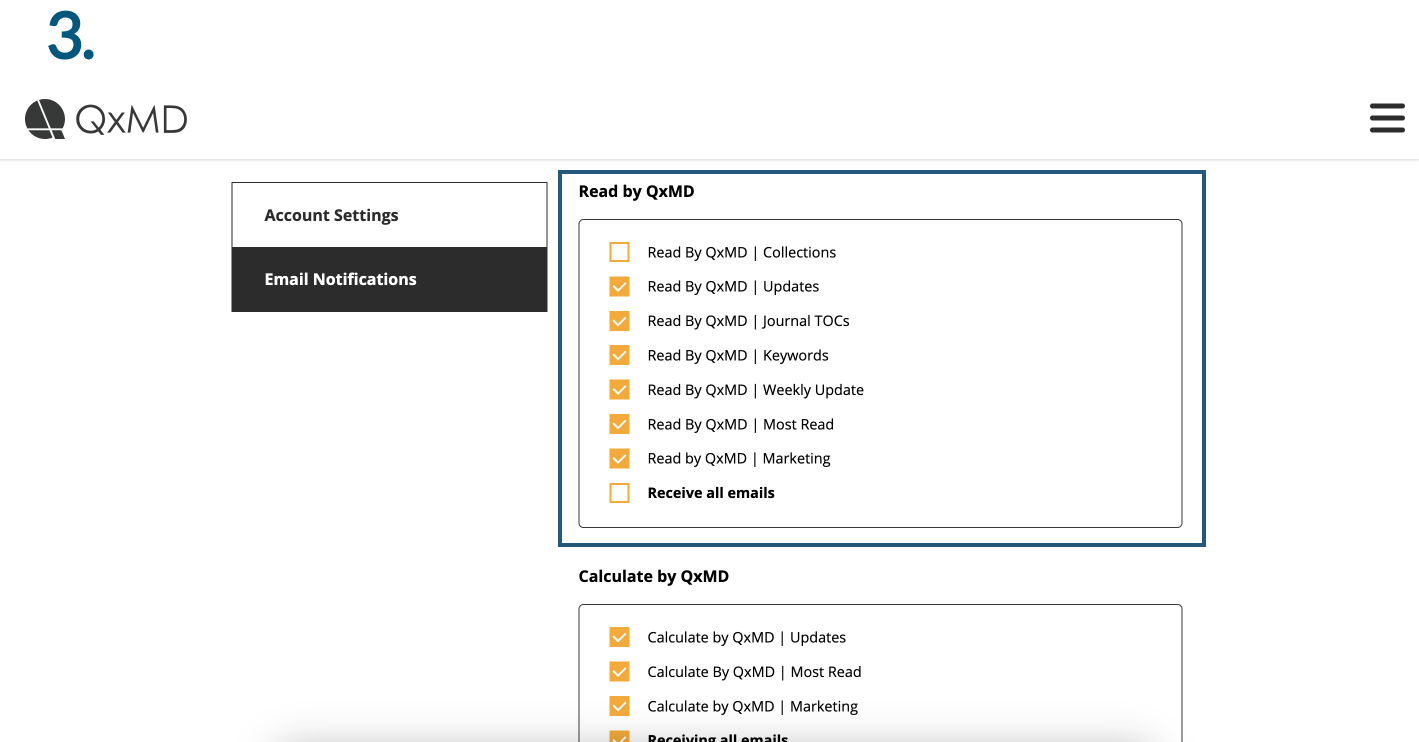Click the Calculate By QxMD | Most Read label

pyautogui.click(x=755, y=672)
